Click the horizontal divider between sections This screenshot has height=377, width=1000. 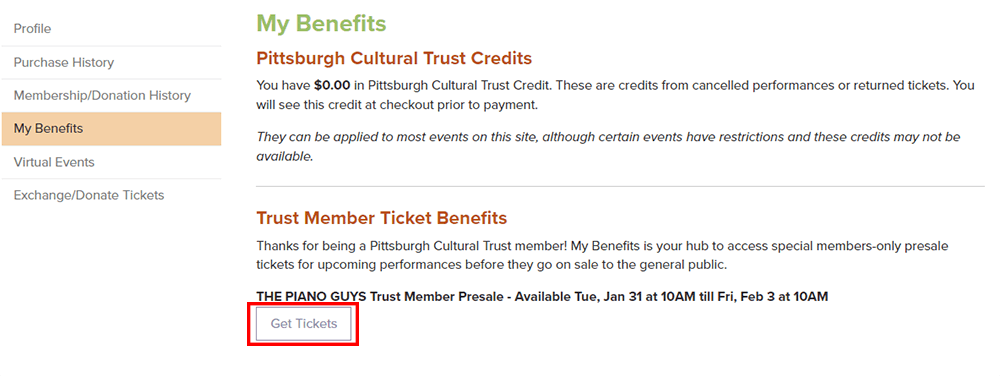coord(621,186)
